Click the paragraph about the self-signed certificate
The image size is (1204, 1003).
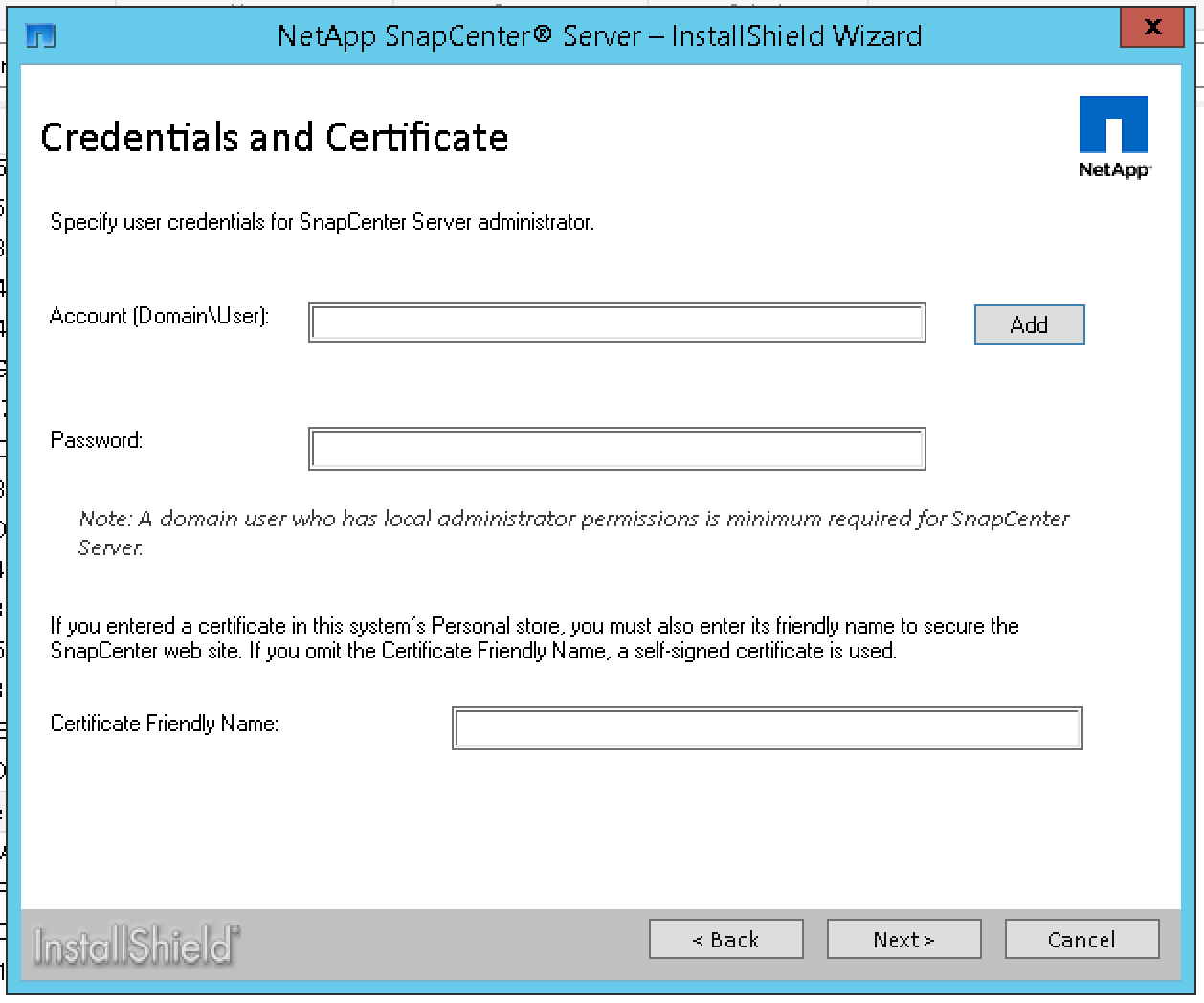534,638
